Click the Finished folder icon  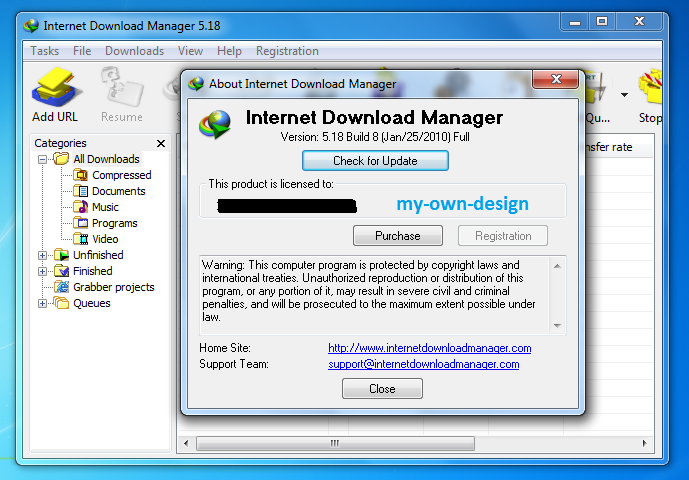point(62,271)
